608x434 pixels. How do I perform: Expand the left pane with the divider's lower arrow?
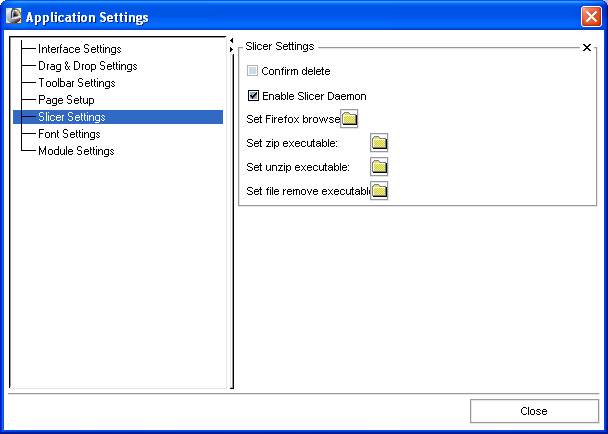click(232, 51)
